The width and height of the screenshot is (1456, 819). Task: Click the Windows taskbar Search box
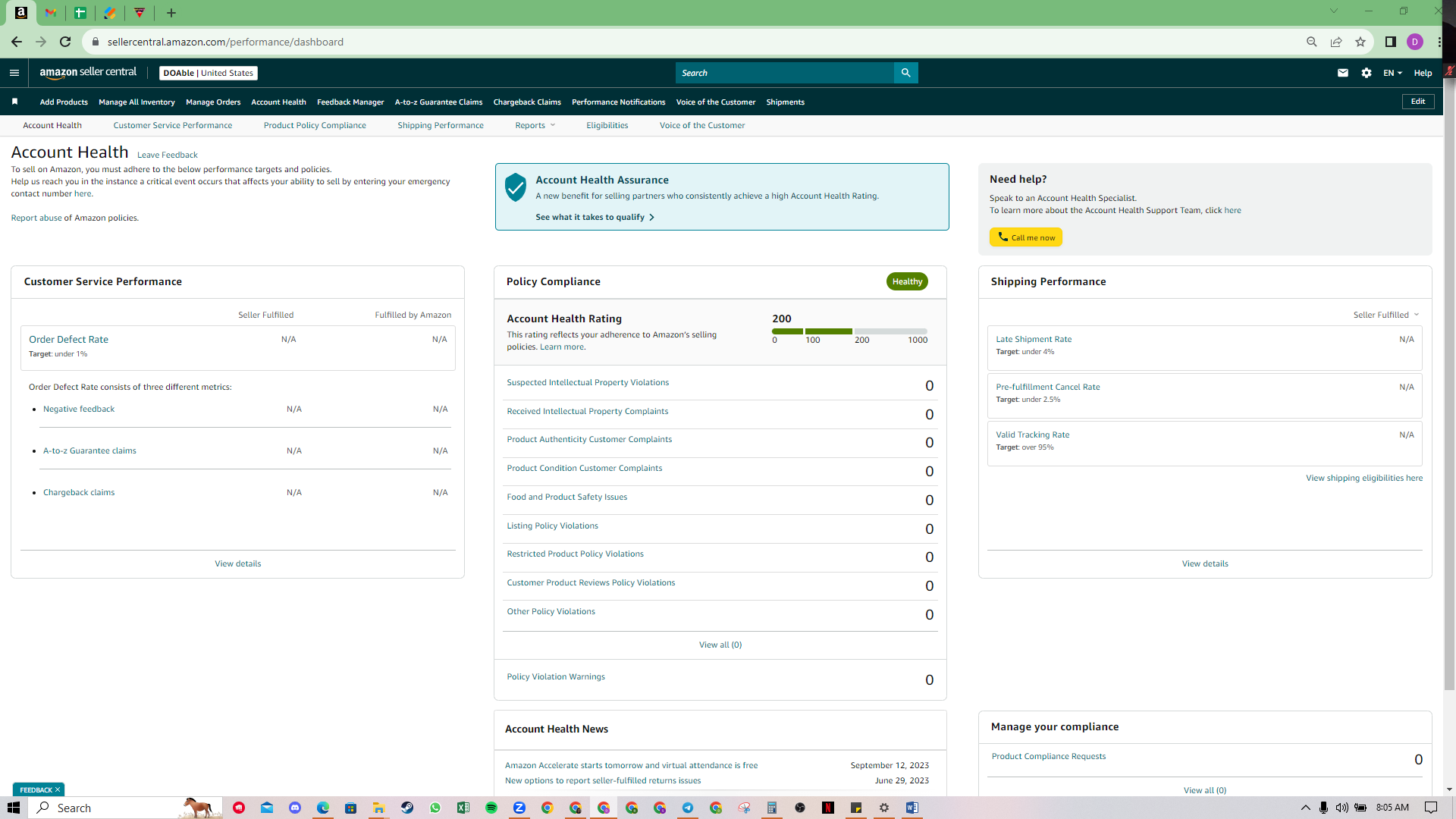pos(125,808)
